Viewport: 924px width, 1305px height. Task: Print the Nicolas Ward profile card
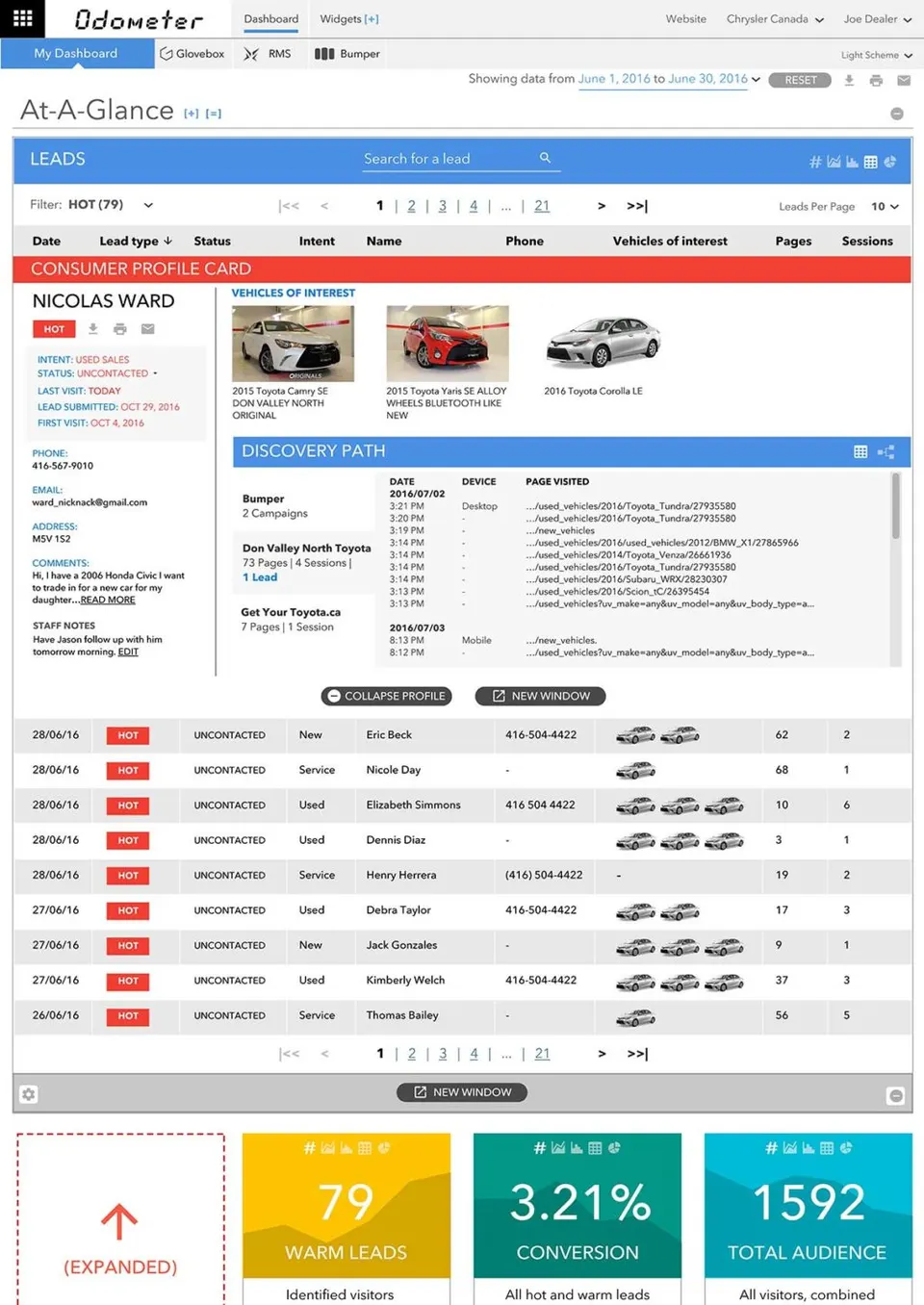point(120,329)
